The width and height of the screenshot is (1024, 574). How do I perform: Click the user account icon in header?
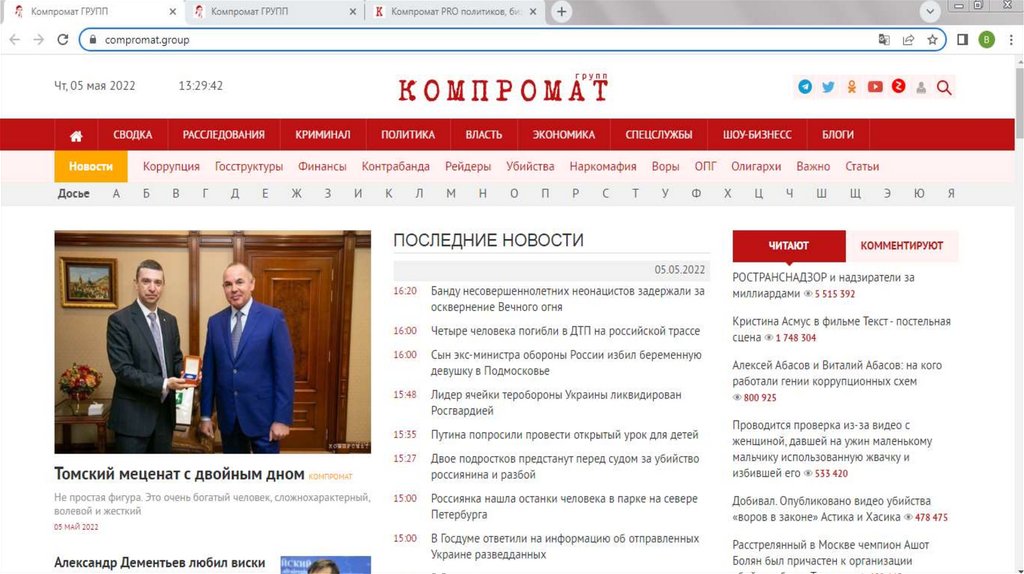click(921, 87)
